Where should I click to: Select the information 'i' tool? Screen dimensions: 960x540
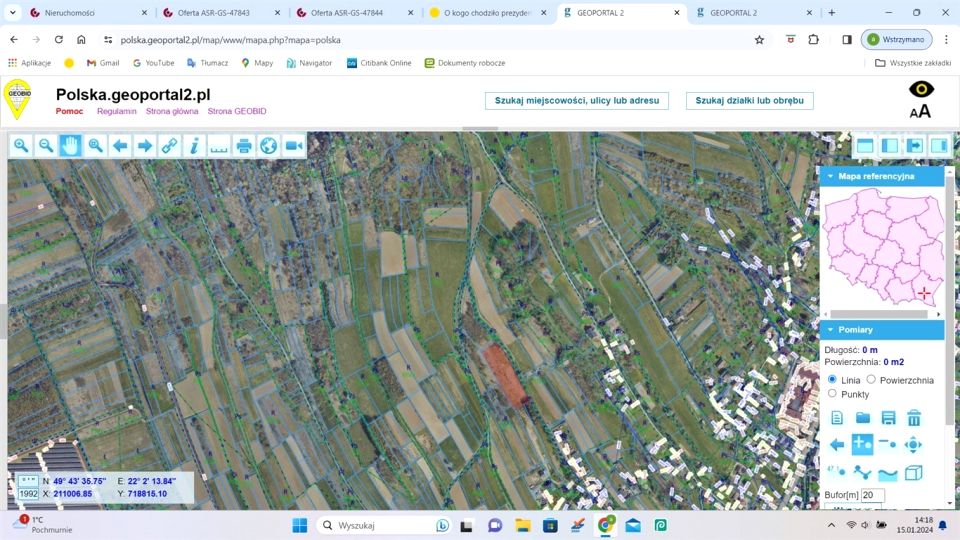click(194, 146)
